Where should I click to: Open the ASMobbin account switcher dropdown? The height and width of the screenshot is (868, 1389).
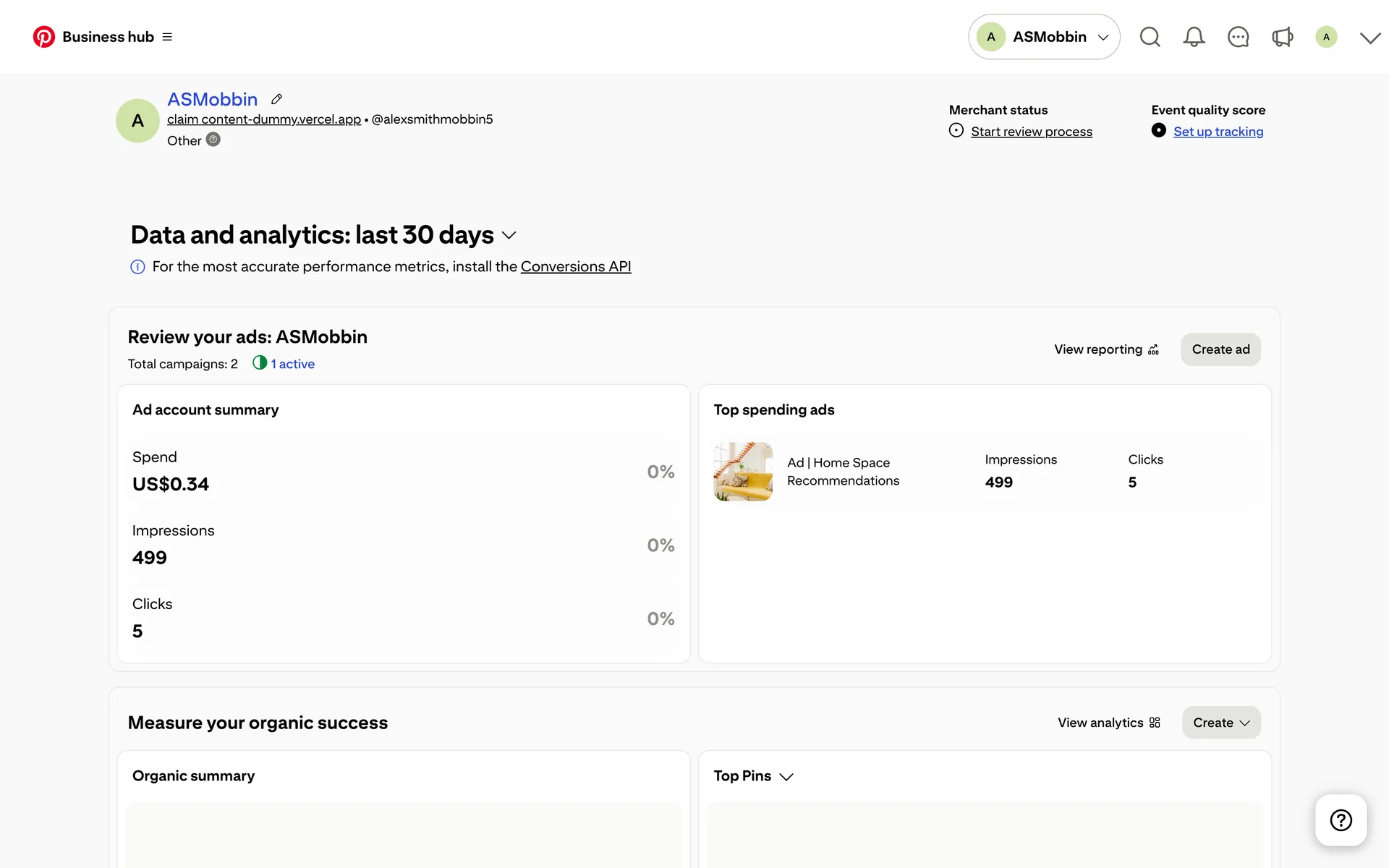[x=1044, y=37]
